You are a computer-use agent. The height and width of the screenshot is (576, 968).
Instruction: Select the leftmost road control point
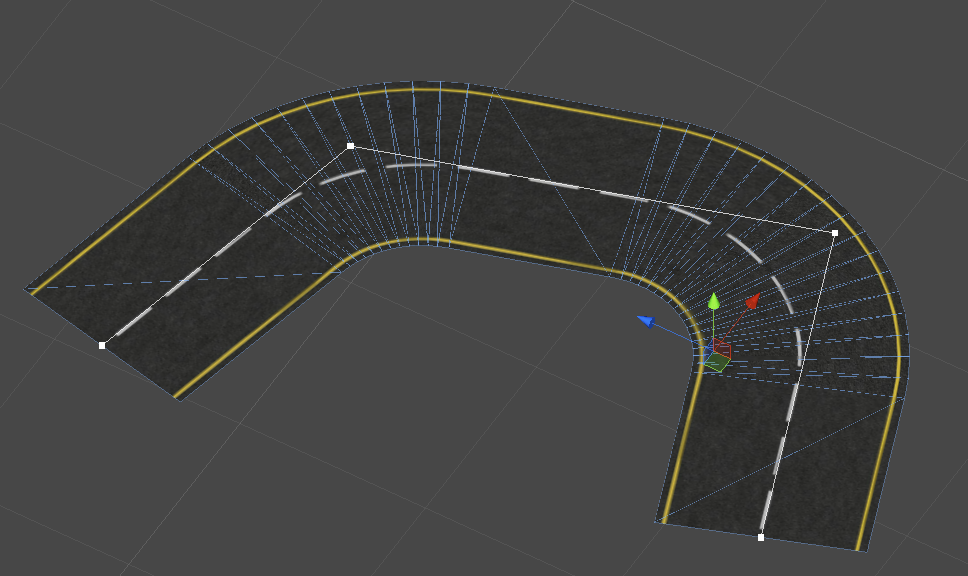tap(104, 345)
